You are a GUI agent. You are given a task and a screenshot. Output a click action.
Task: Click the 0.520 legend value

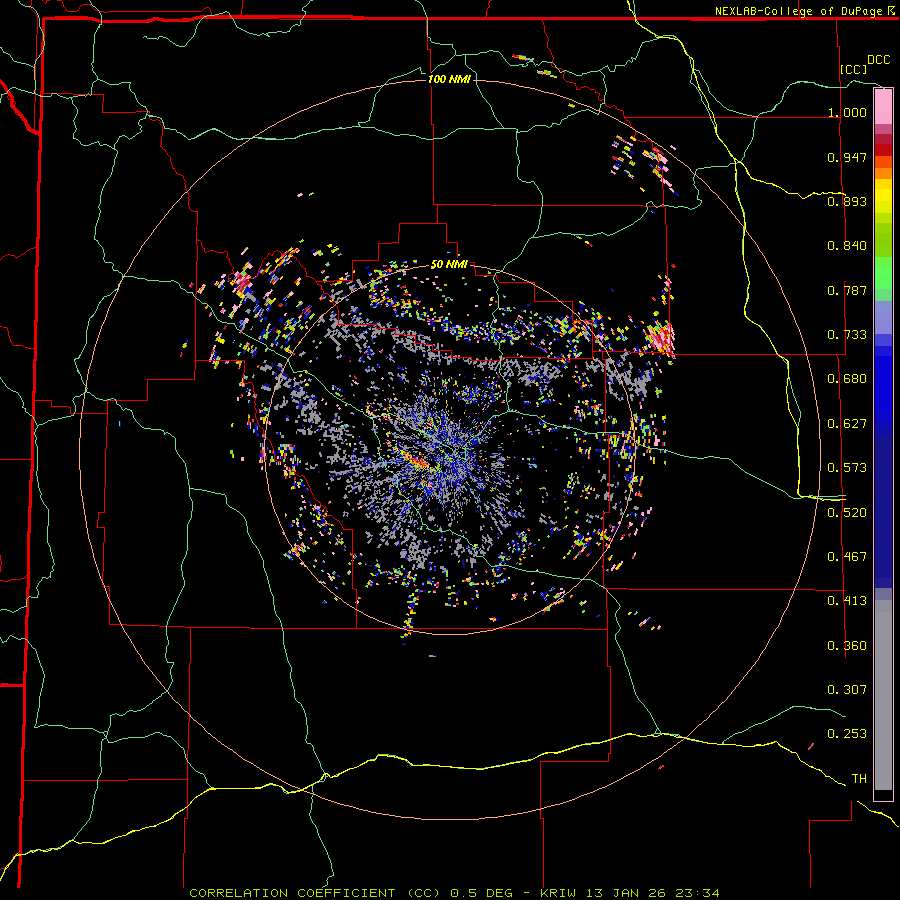coord(847,513)
